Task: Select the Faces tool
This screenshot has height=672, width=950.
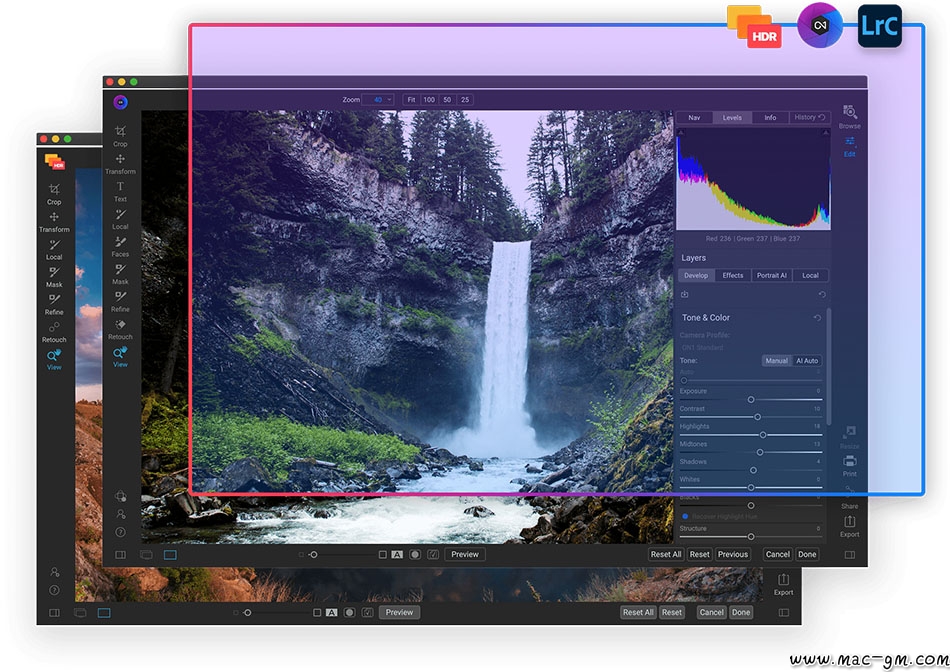Action: point(120,246)
